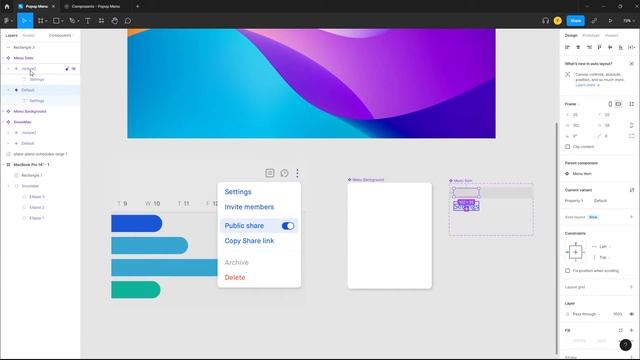Set frame orientation to landscape
The width and height of the screenshot is (640, 360).
tap(618, 104)
